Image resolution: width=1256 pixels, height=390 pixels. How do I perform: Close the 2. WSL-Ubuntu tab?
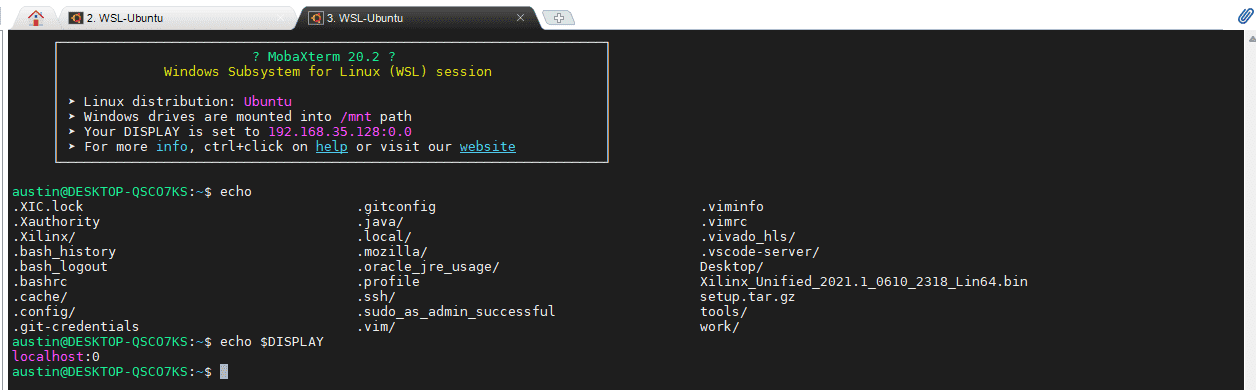281,18
